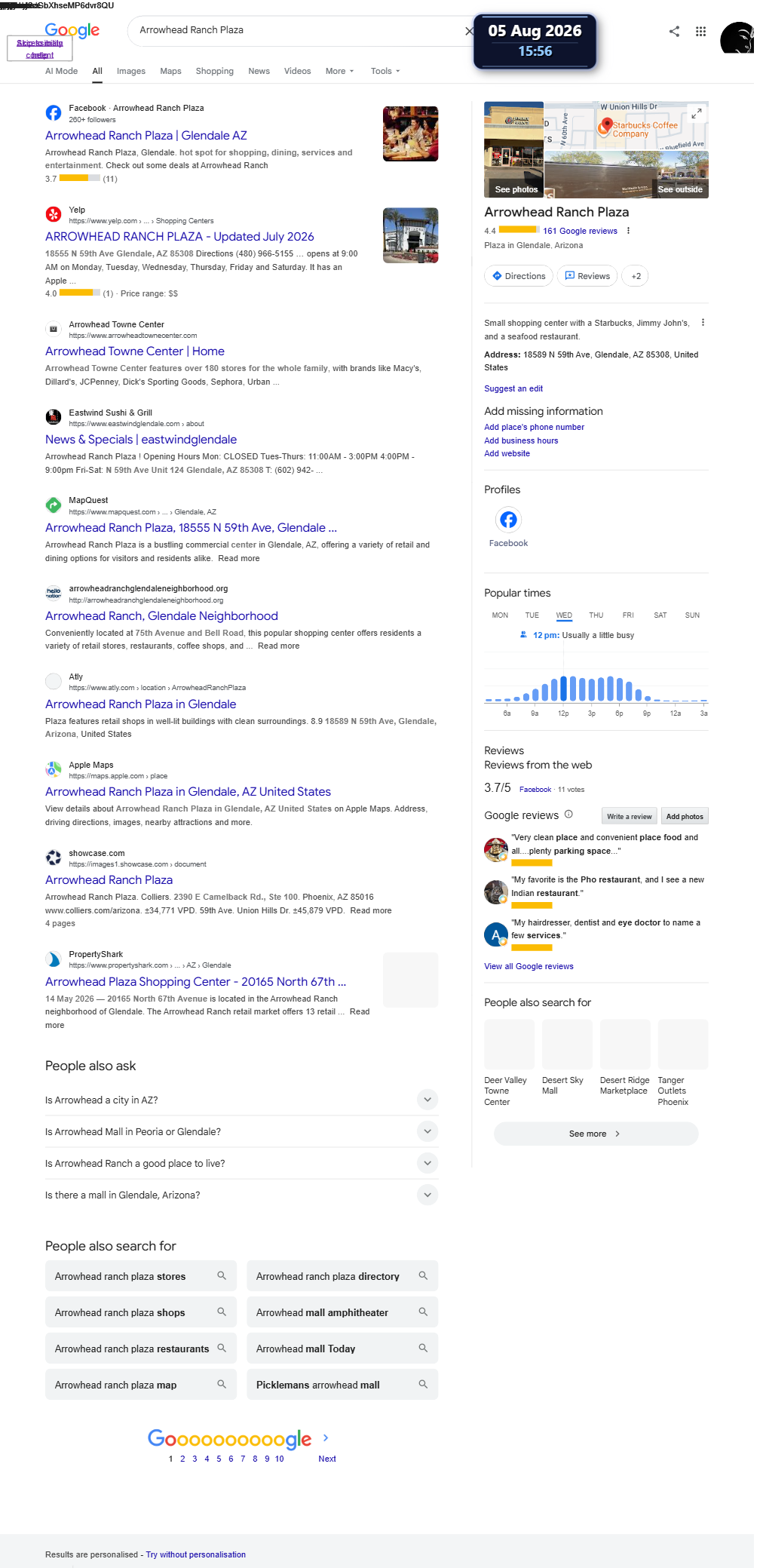Click the Directions button
This screenshot has width=763, height=1568.
pyautogui.click(x=519, y=276)
